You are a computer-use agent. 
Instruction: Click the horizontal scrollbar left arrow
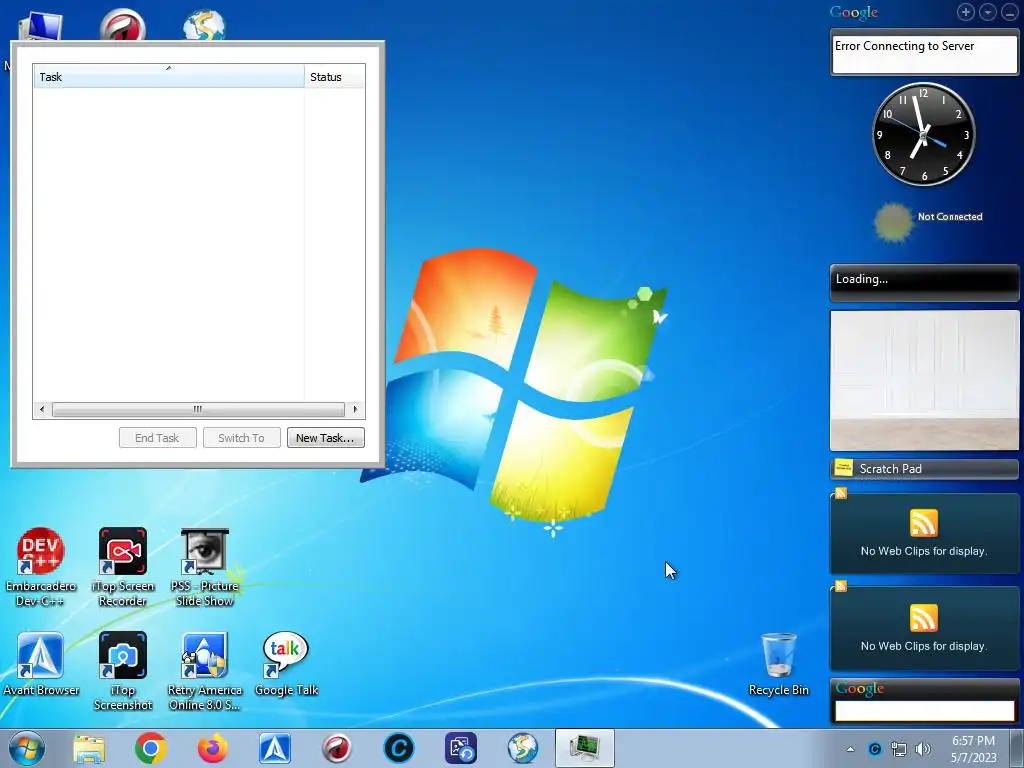click(42, 409)
